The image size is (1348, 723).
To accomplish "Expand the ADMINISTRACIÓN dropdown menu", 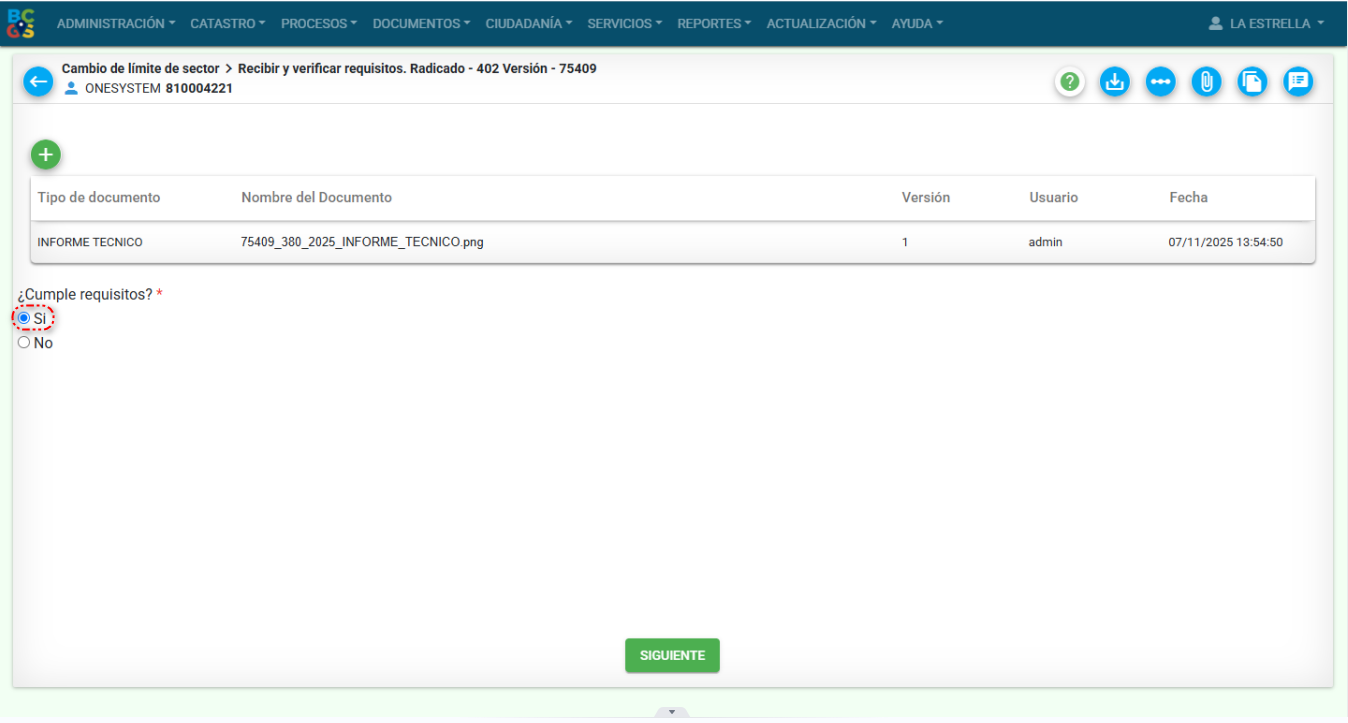I will (115, 23).
